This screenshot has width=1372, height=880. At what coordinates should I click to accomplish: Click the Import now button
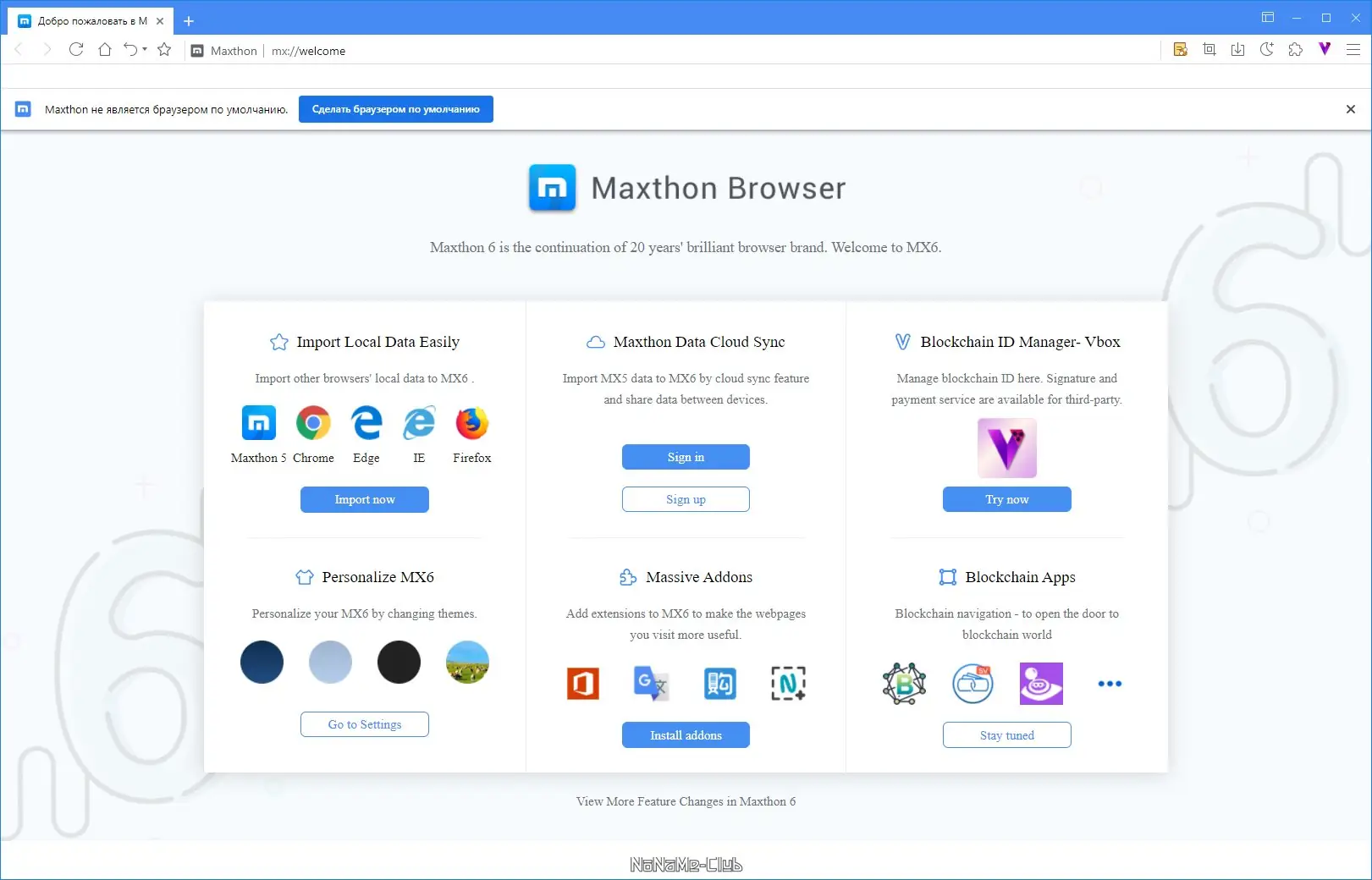tap(365, 499)
